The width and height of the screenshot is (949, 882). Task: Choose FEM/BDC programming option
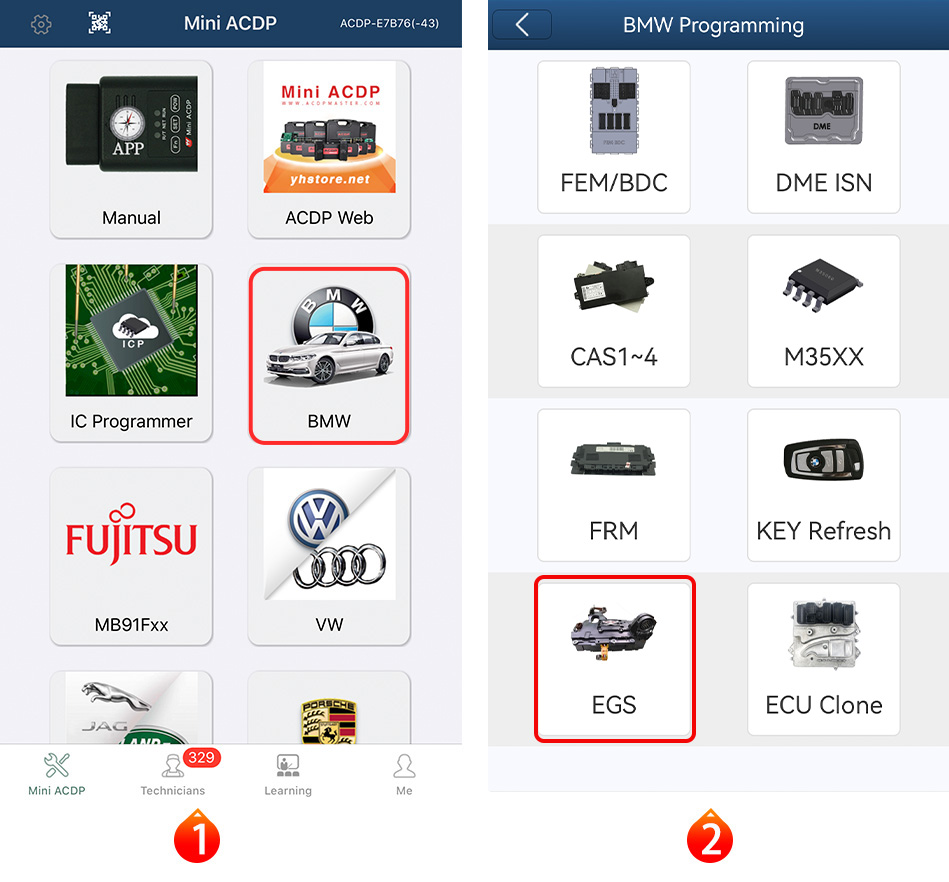point(614,137)
